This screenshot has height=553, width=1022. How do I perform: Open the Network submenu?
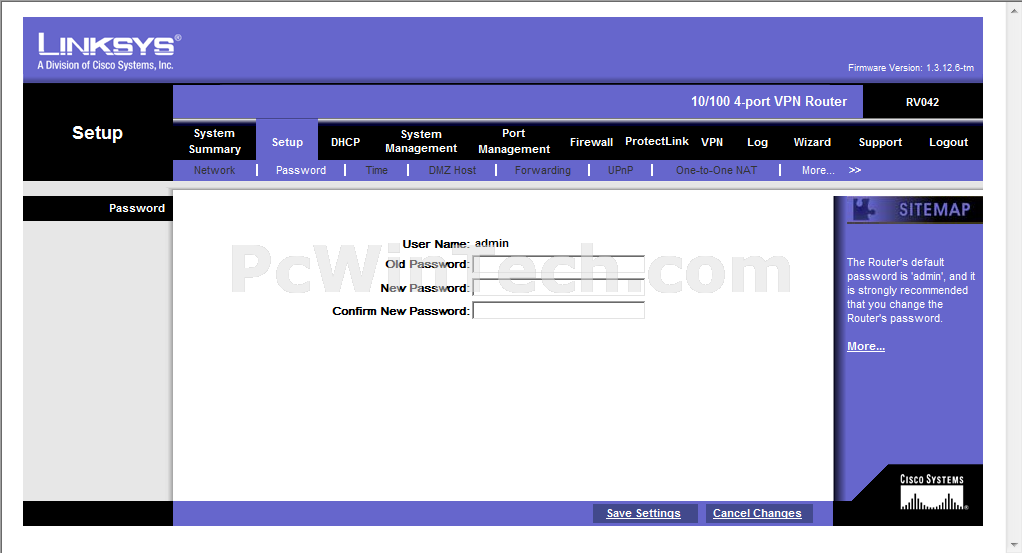click(214, 170)
